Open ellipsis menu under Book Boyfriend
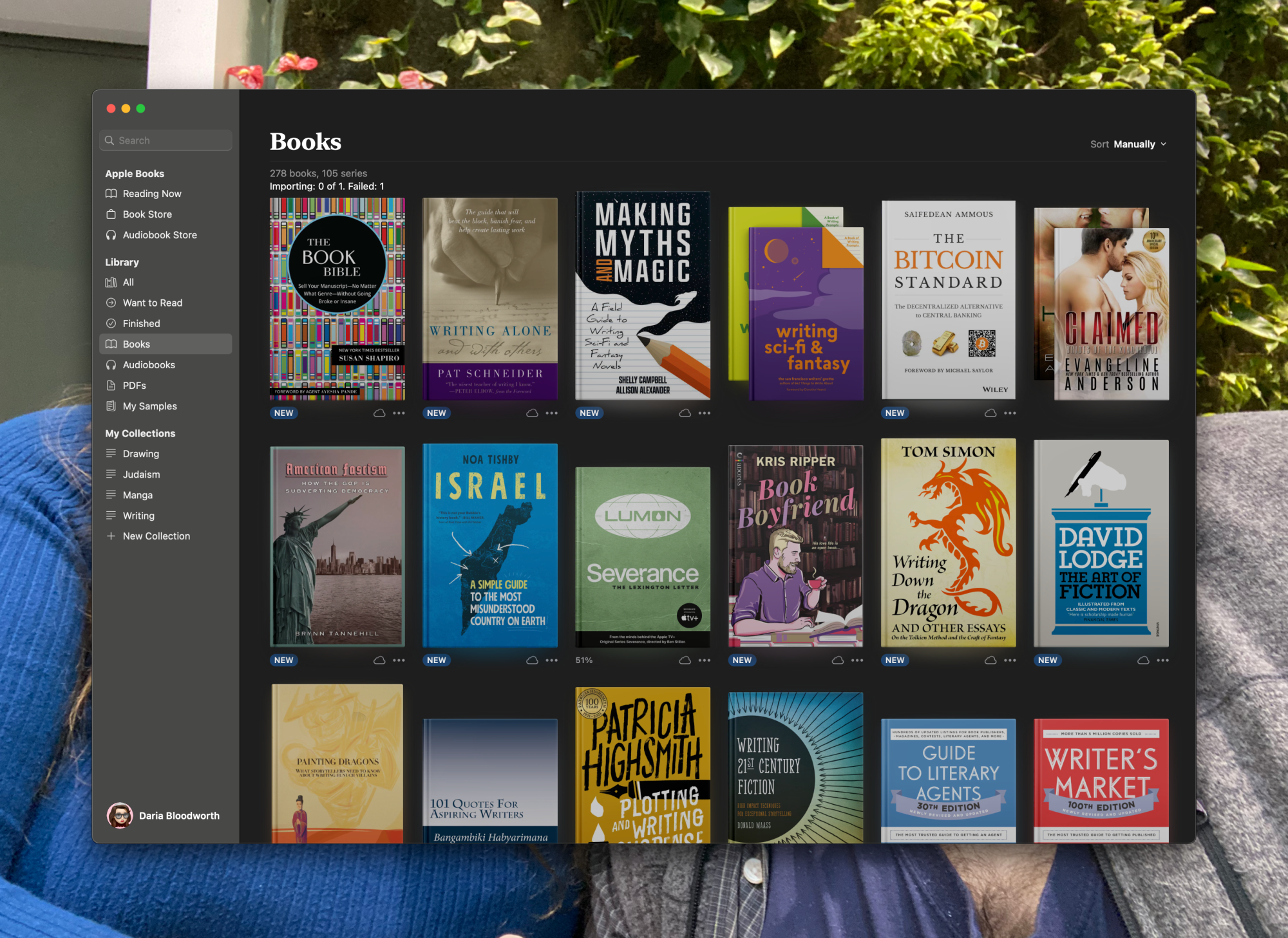This screenshot has height=938, width=1288. [x=857, y=661]
